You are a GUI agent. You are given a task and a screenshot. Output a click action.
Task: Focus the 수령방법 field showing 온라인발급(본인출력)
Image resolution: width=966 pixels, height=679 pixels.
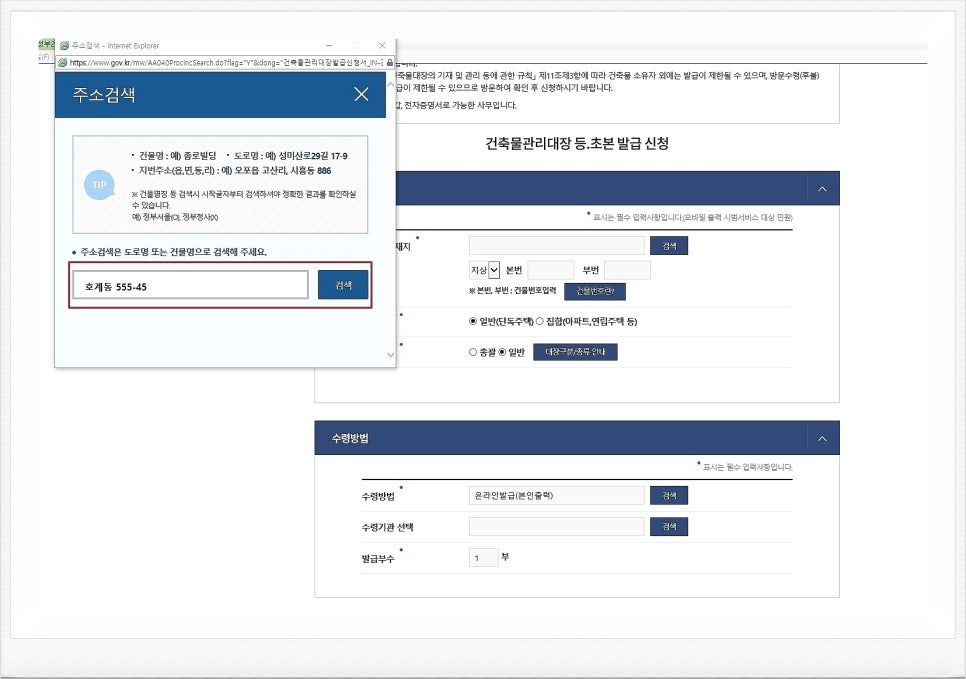coord(557,495)
